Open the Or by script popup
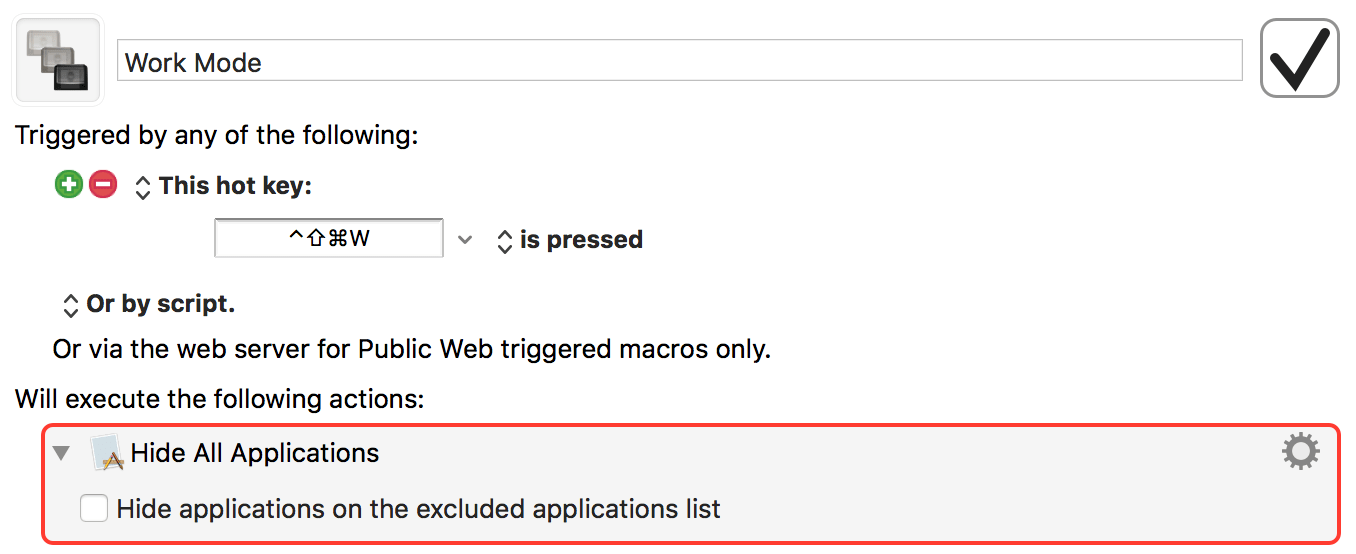The height and width of the screenshot is (554, 1356). [70, 304]
